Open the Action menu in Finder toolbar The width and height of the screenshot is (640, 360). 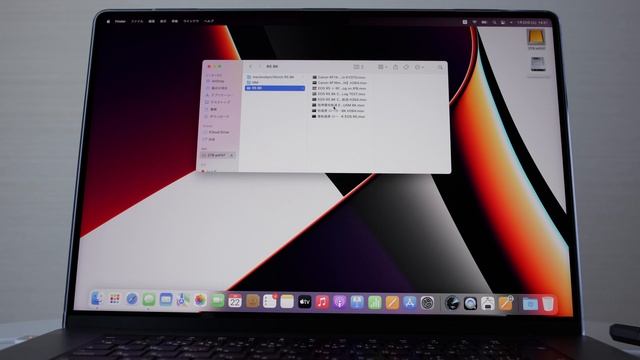click(x=419, y=67)
